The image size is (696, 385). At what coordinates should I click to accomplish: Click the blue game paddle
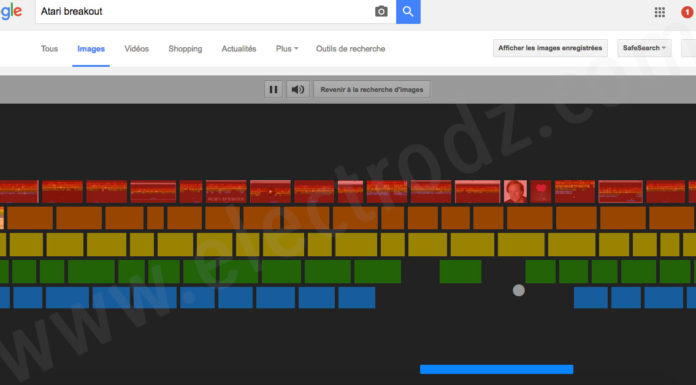(x=496, y=369)
